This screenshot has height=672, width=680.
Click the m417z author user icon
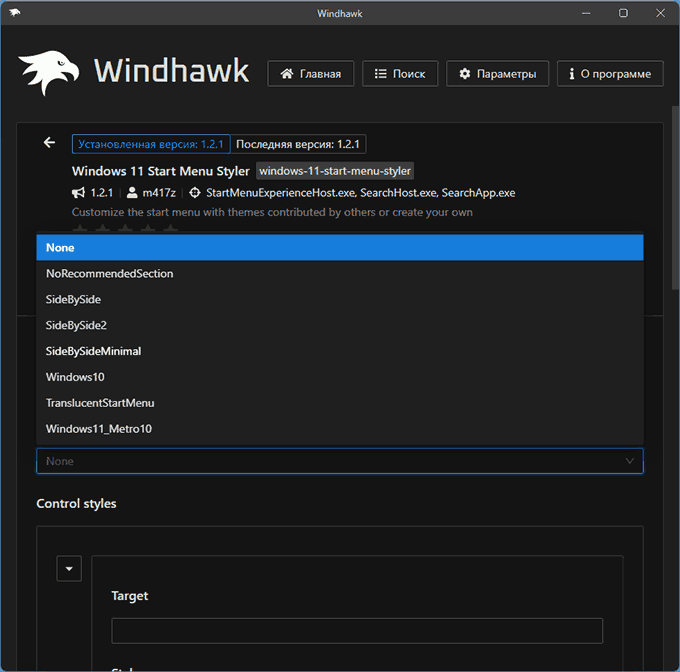point(132,193)
